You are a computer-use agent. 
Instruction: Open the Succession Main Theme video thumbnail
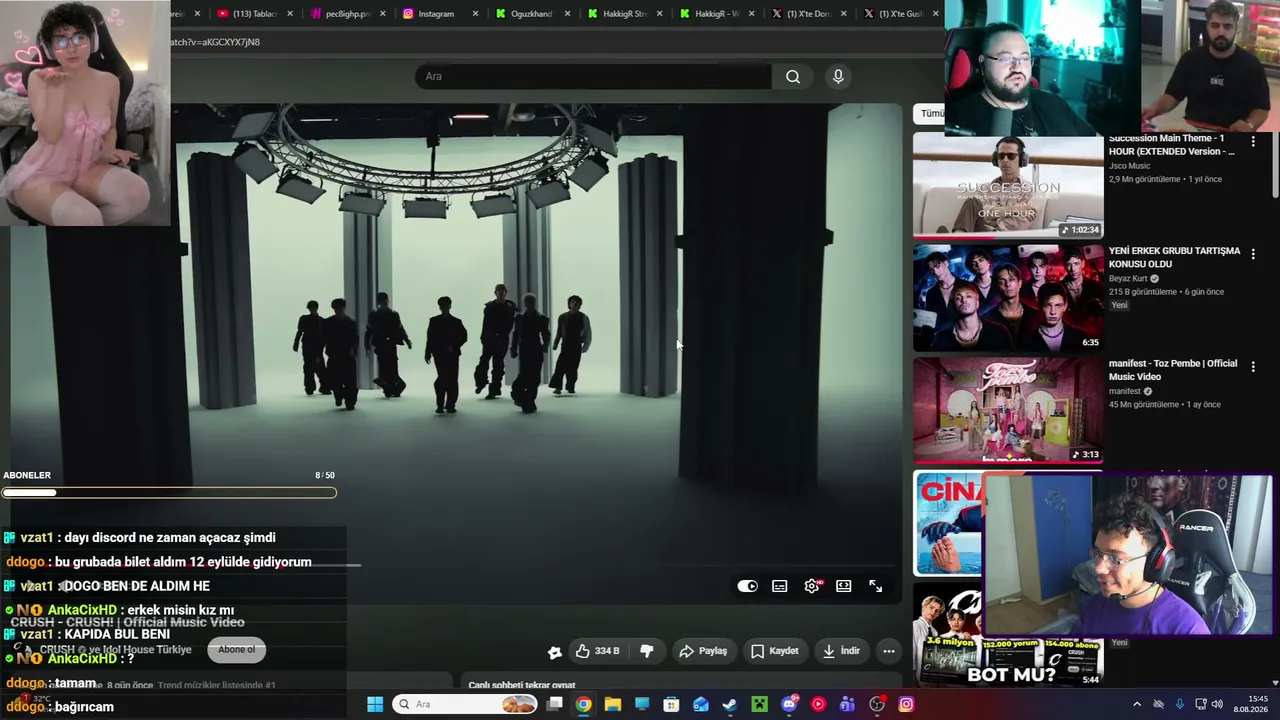[x=1008, y=186]
